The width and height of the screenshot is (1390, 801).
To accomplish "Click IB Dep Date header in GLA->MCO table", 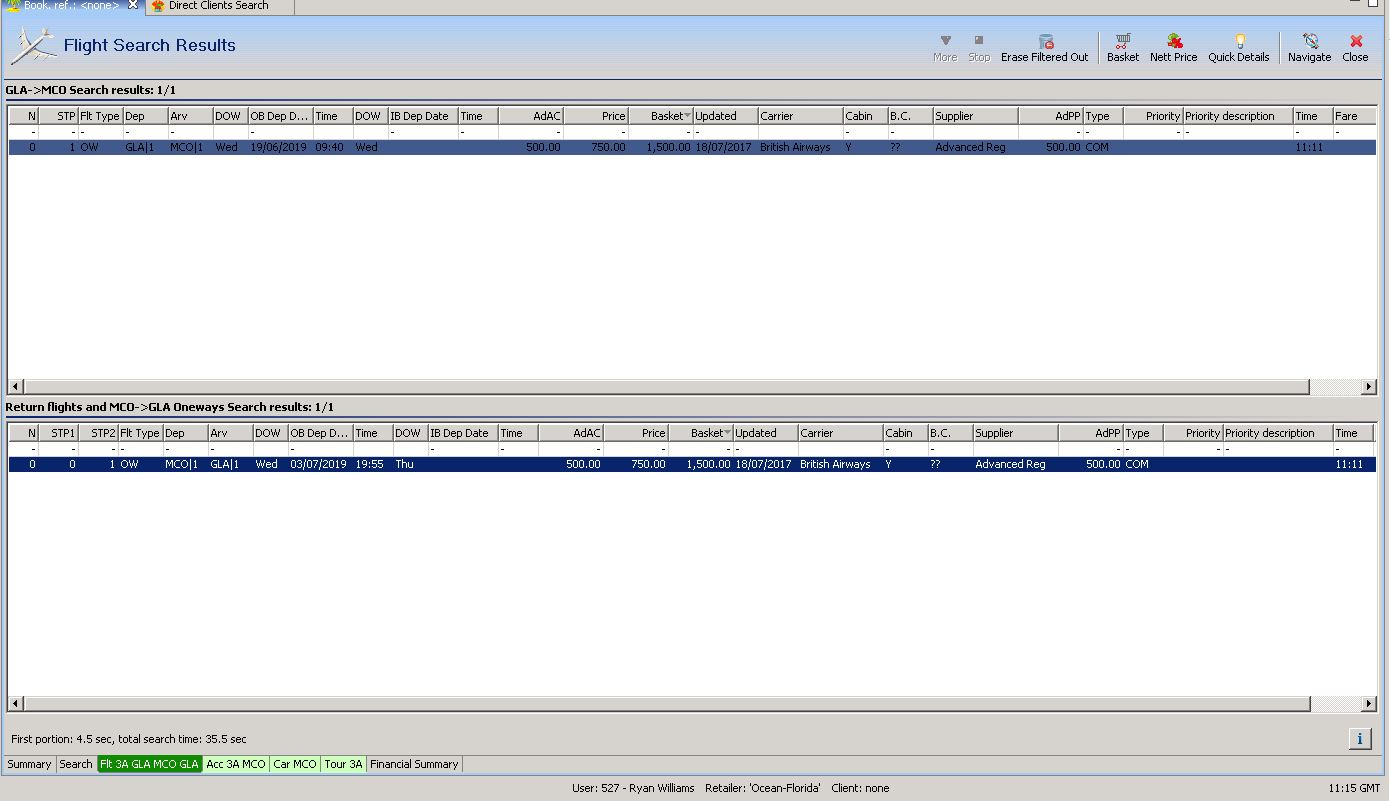I will pyautogui.click(x=423, y=116).
